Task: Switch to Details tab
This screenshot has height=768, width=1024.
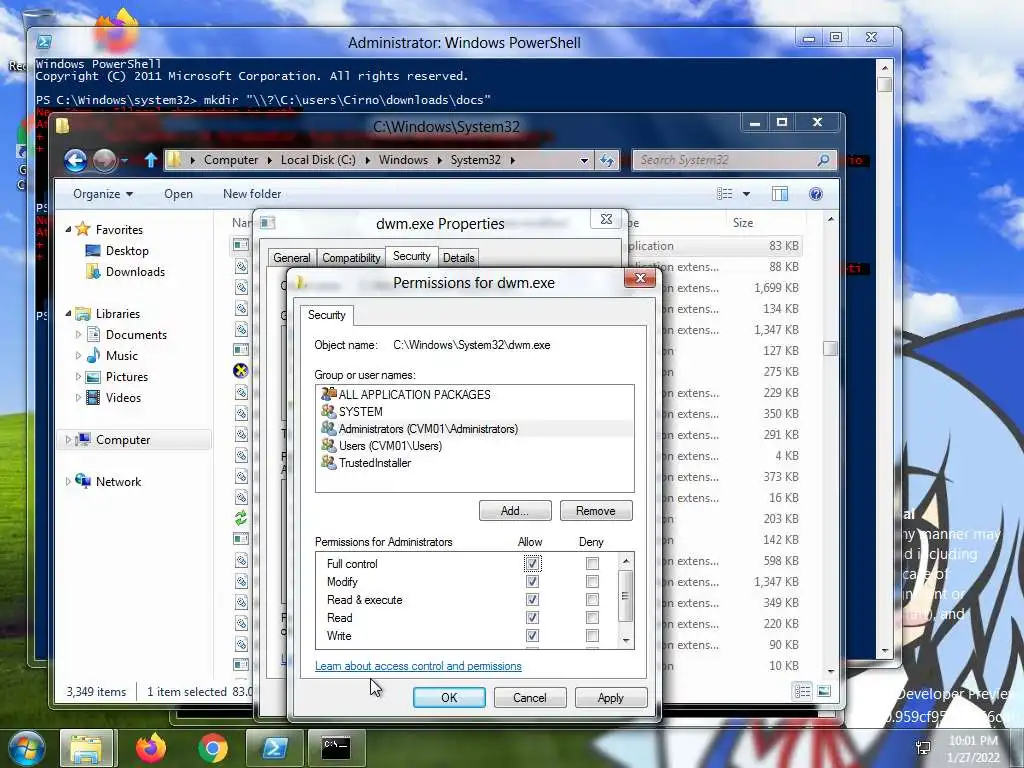Action: click(458, 258)
